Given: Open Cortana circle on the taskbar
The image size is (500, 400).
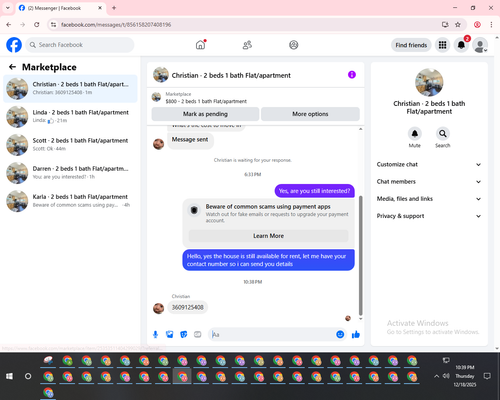Looking at the screenshot, I should pyautogui.click(x=28, y=376).
